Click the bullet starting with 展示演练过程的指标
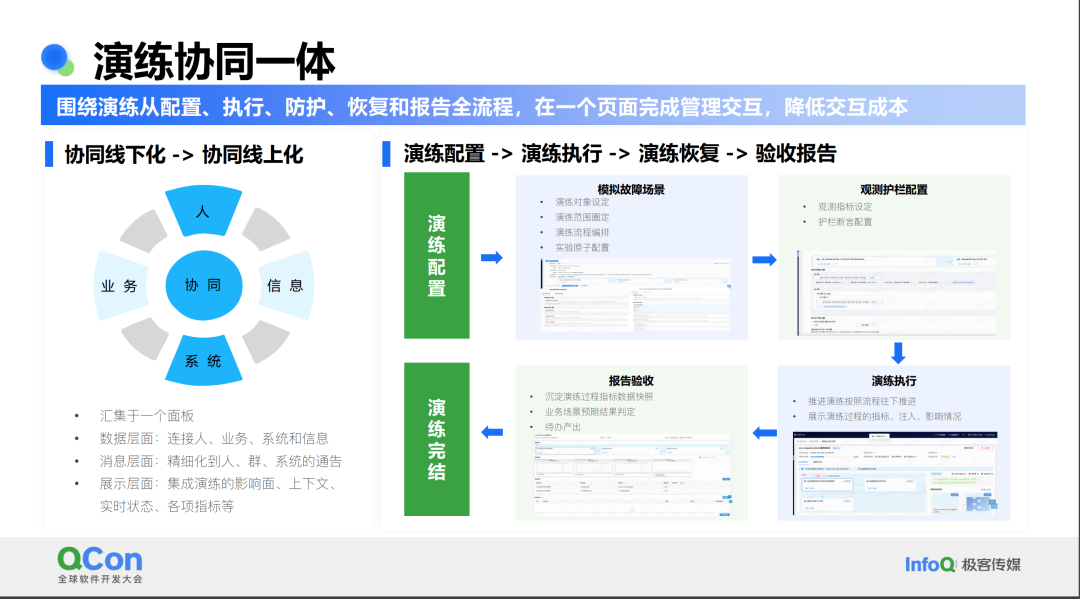The height and width of the screenshot is (599, 1080). click(x=884, y=416)
